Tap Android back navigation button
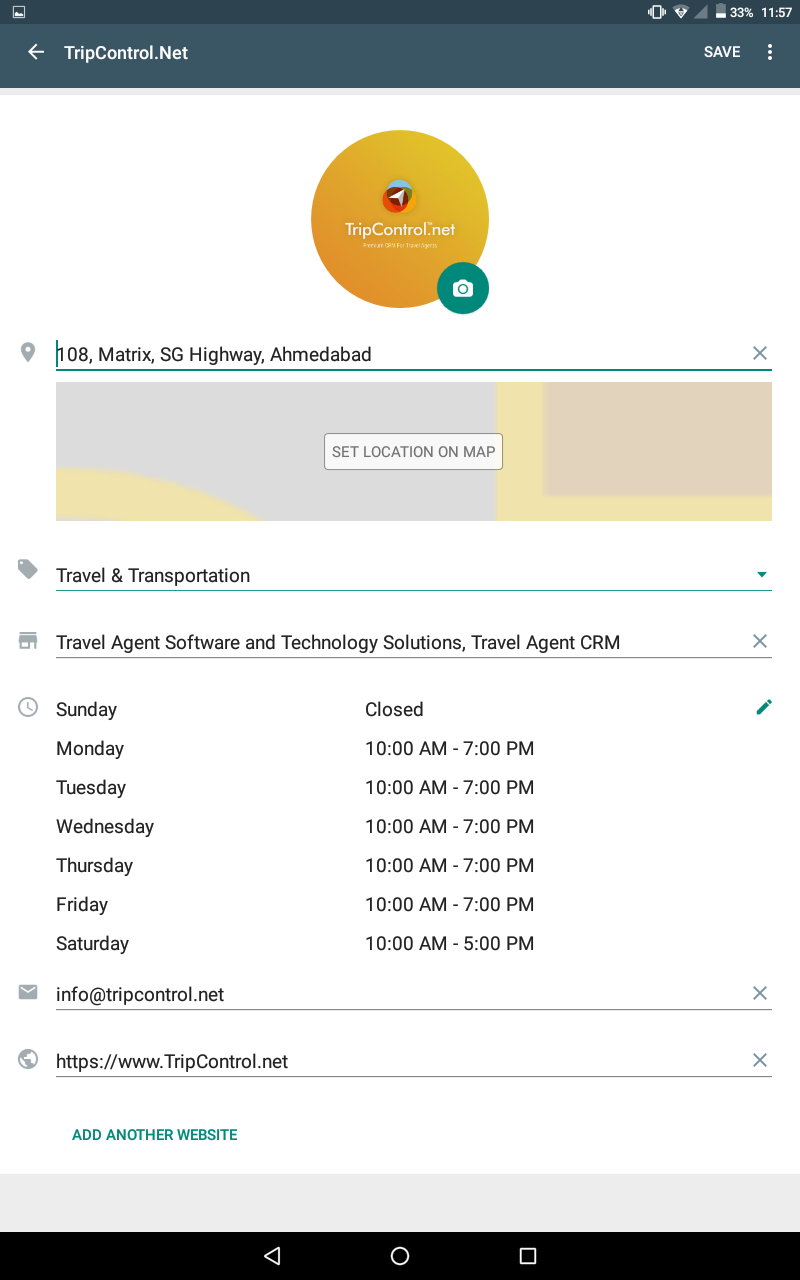The image size is (800, 1280). (272, 1256)
